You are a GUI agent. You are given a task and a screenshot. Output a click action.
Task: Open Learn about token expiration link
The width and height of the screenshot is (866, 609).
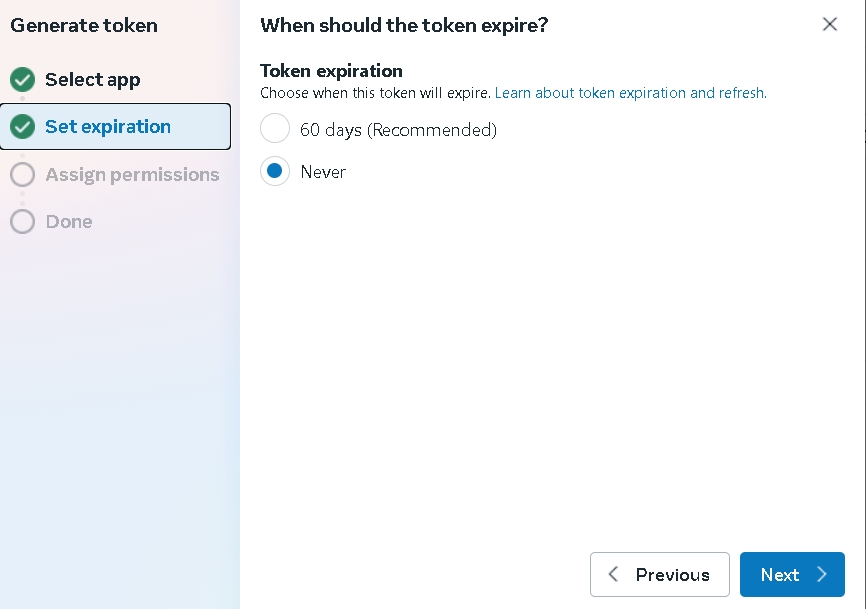pos(630,93)
